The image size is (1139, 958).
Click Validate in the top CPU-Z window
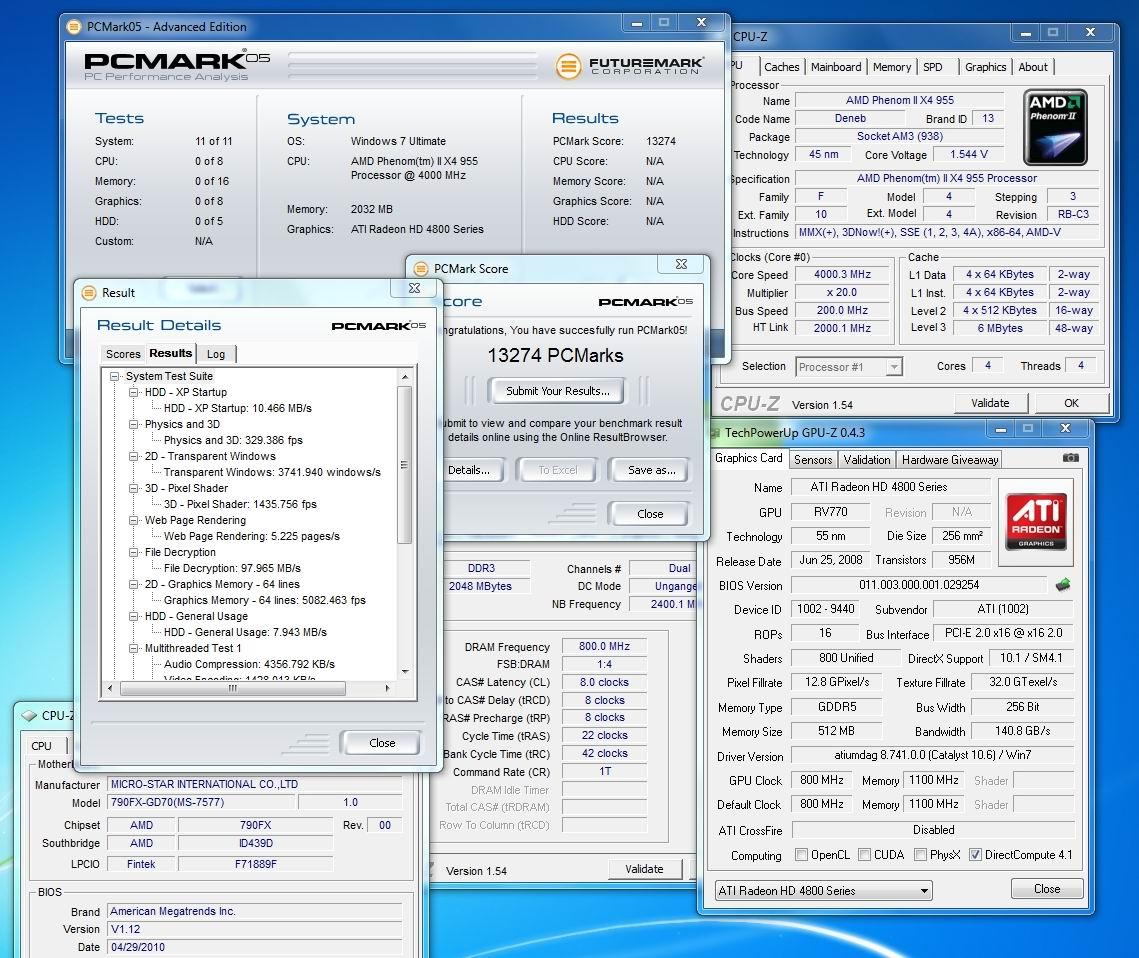point(990,402)
